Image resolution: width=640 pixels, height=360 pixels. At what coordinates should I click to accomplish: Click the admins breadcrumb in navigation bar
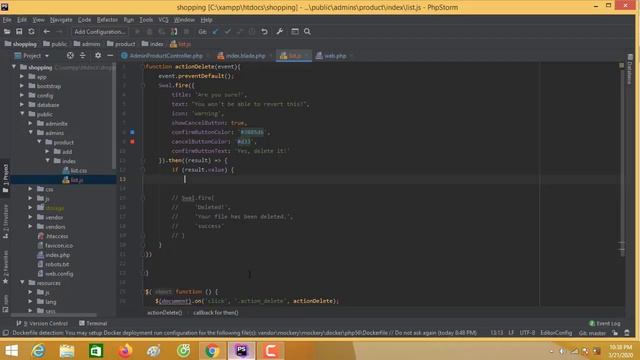pyautogui.click(x=87, y=44)
